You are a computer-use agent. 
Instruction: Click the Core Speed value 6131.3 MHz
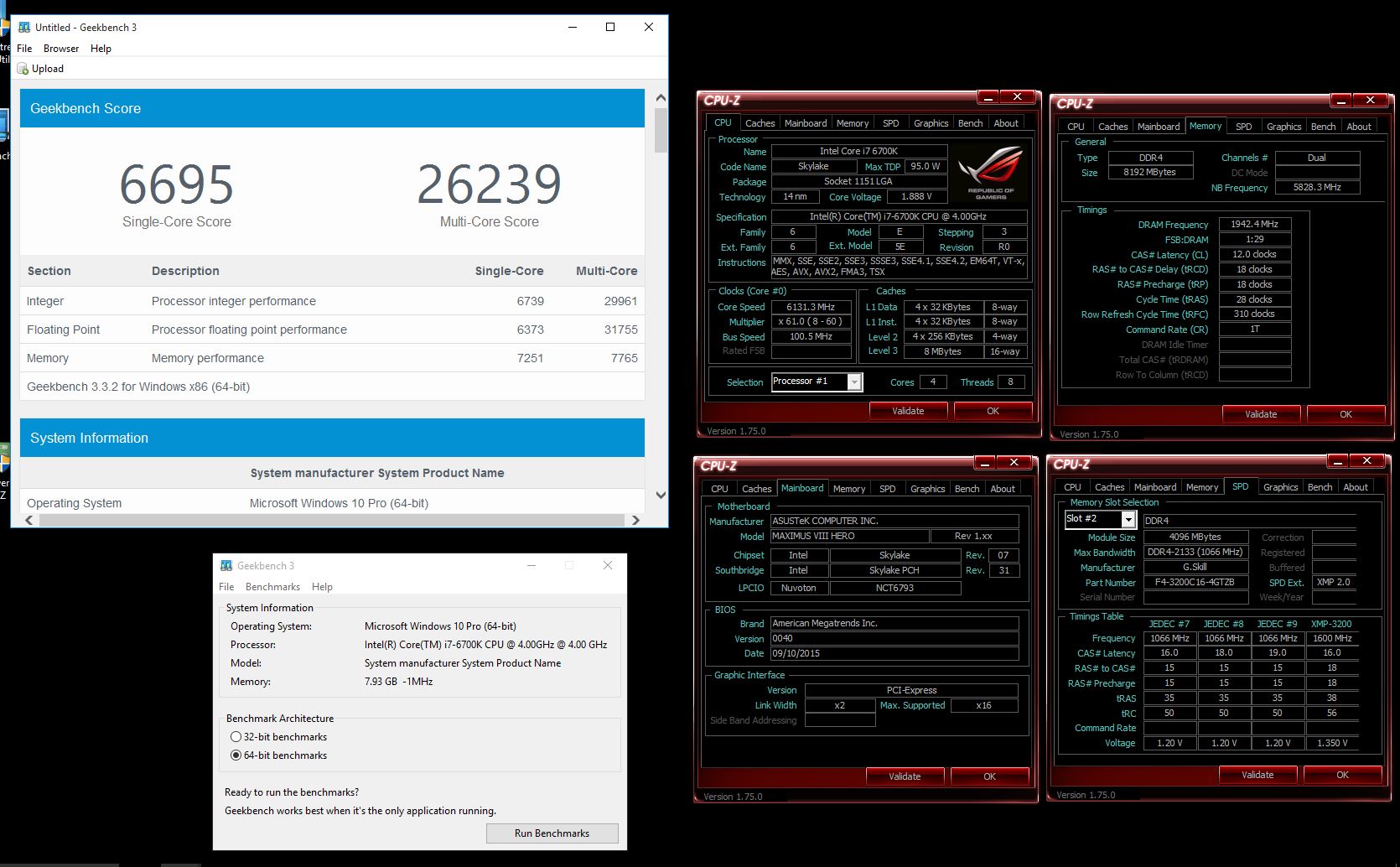coord(811,307)
